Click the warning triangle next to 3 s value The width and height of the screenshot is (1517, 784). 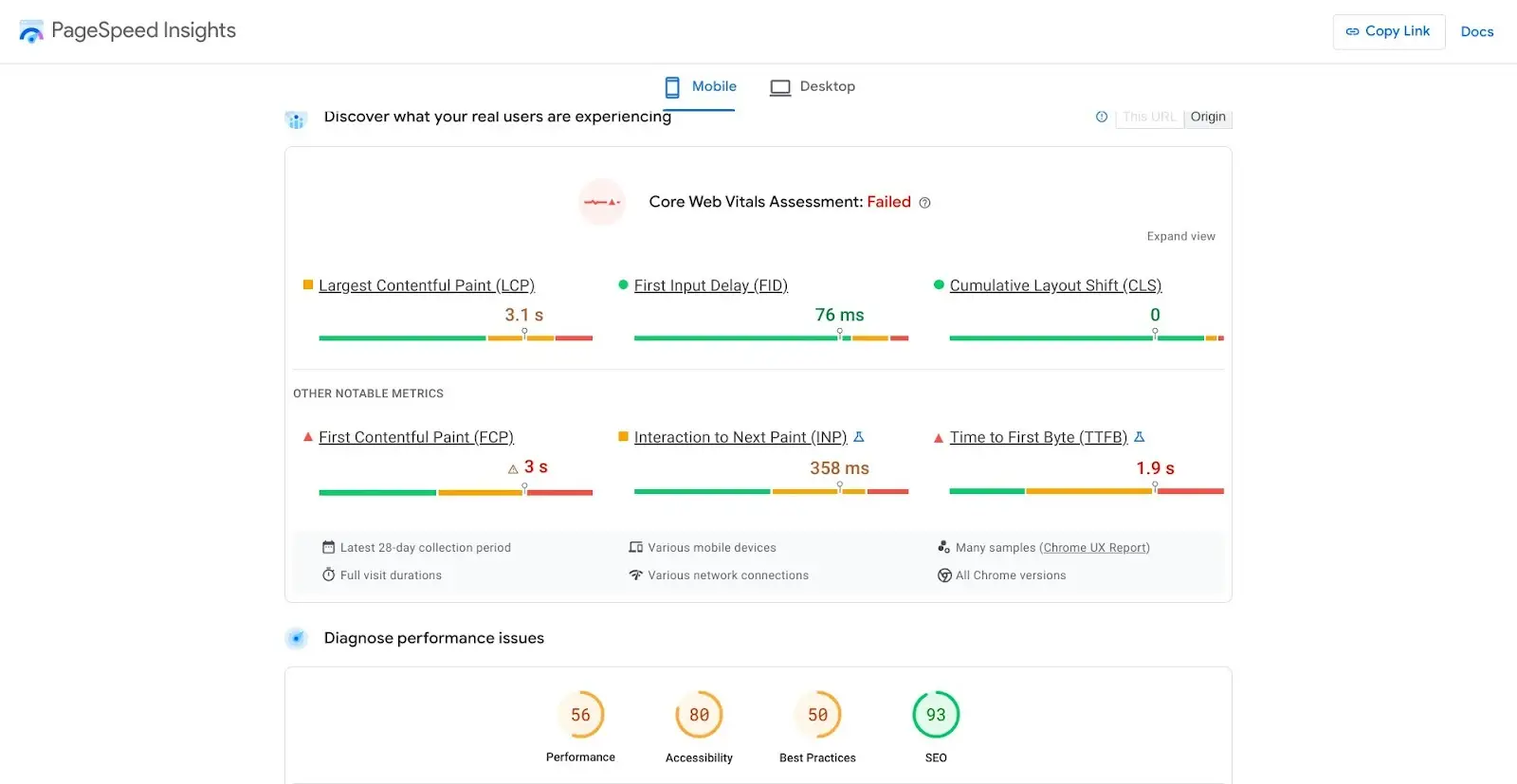coord(513,468)
